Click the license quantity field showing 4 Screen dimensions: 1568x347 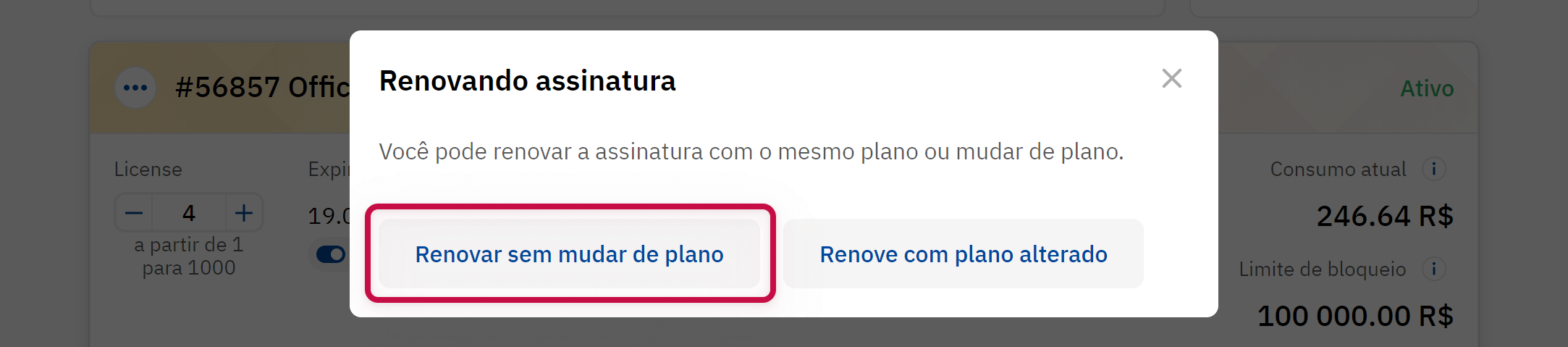tap(189, 213)
